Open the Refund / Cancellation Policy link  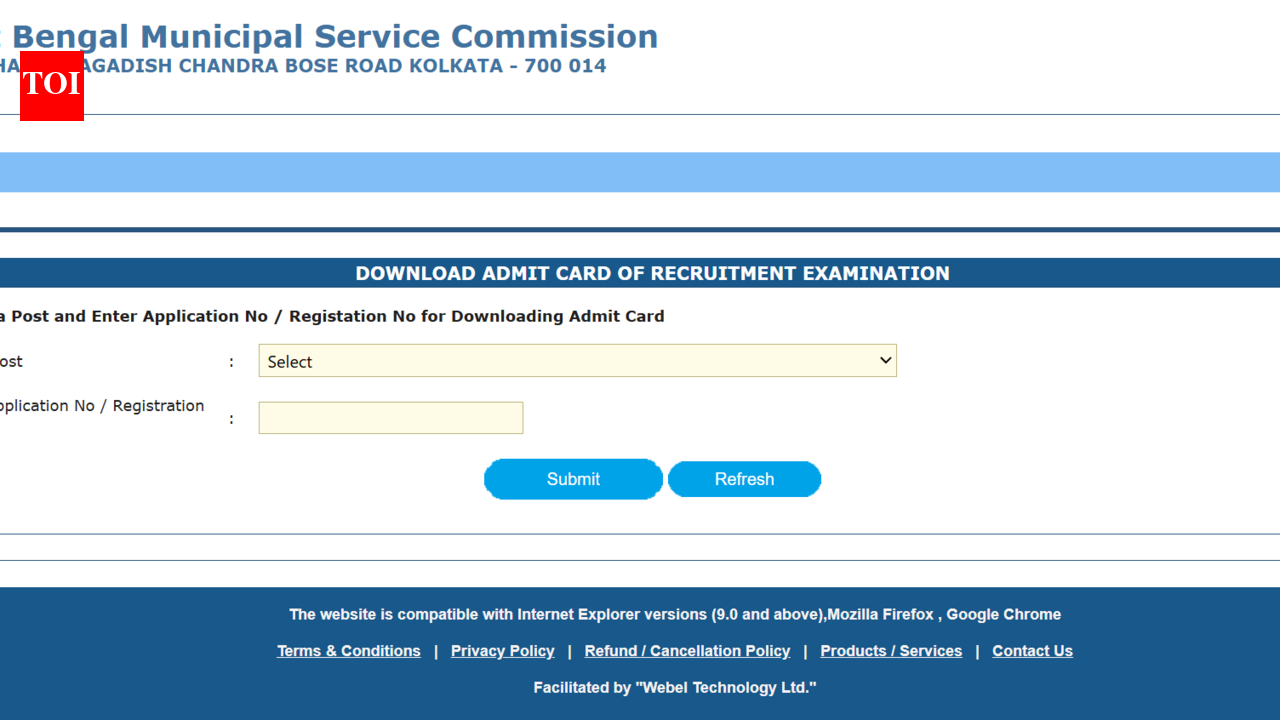coord(687,650)
